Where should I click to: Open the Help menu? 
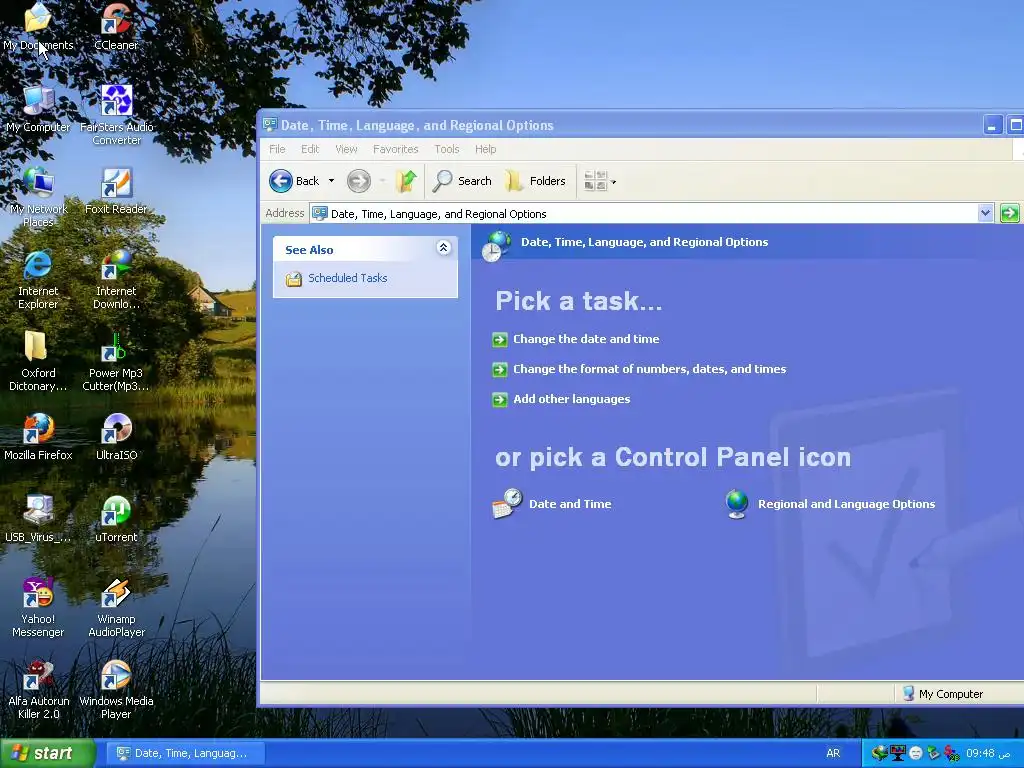click(x=485, y=149)
